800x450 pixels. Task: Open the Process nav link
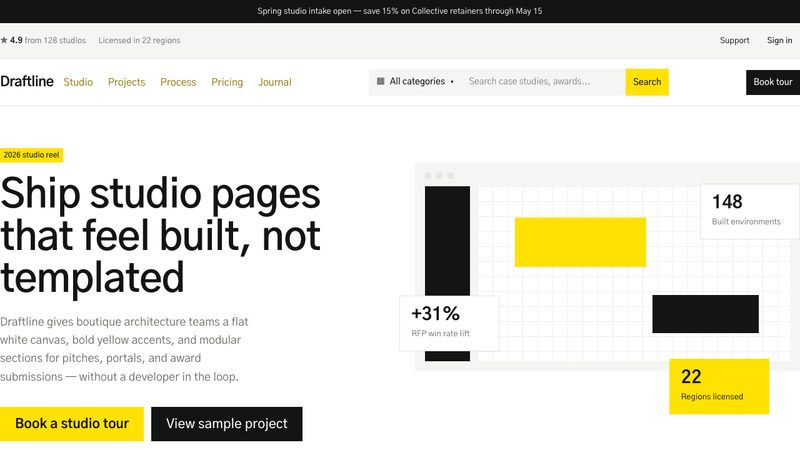coord(178,82)
